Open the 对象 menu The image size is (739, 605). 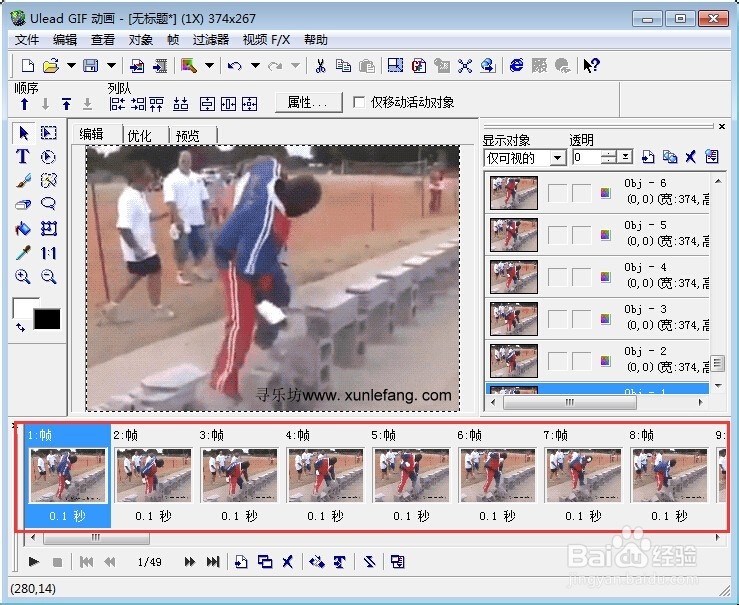coord(140,40)
